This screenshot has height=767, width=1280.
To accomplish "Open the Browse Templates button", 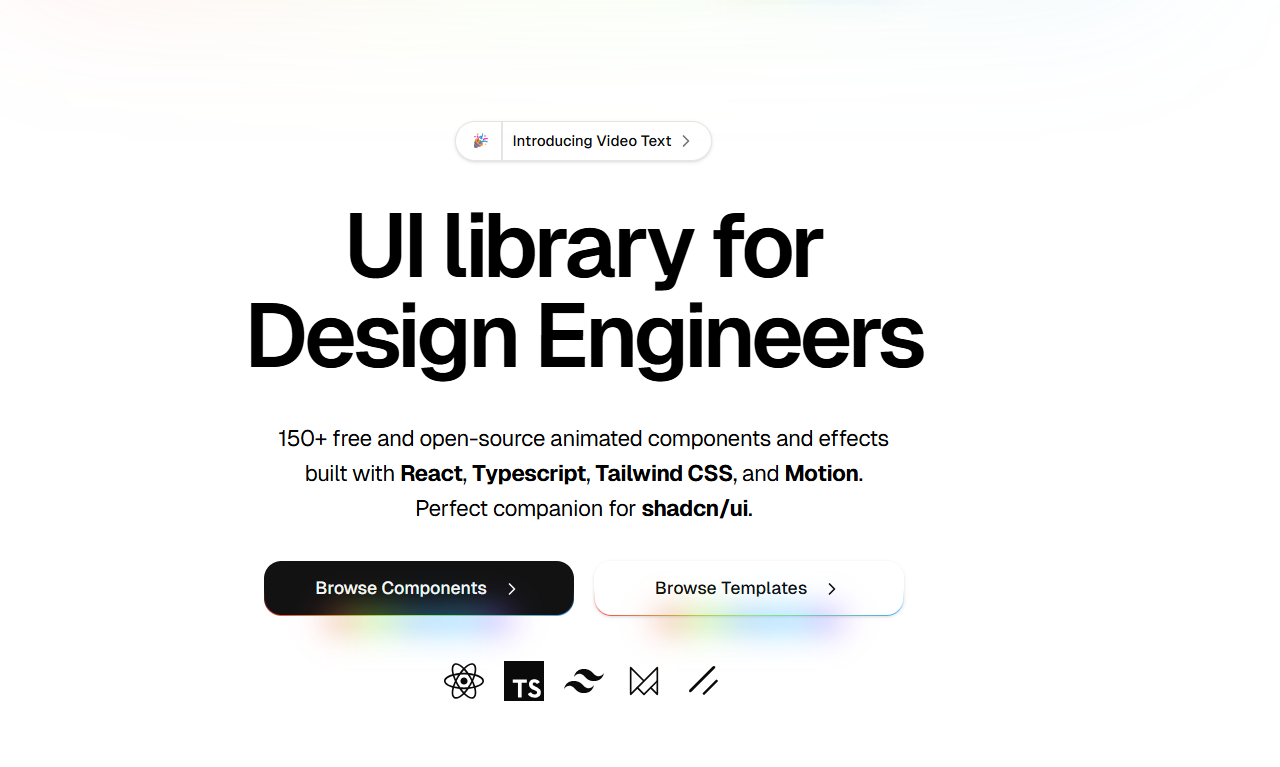I will 731,588.
